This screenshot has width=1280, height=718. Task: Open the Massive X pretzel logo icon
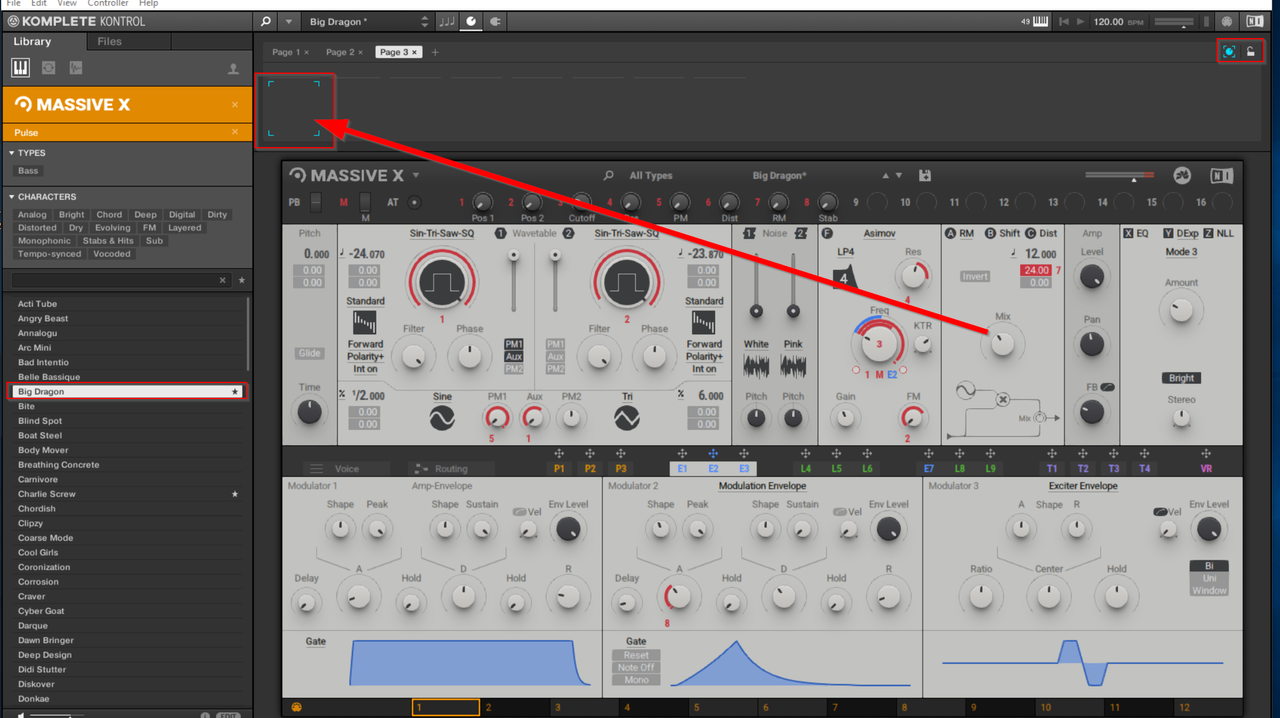click(x=1182, y=176)
